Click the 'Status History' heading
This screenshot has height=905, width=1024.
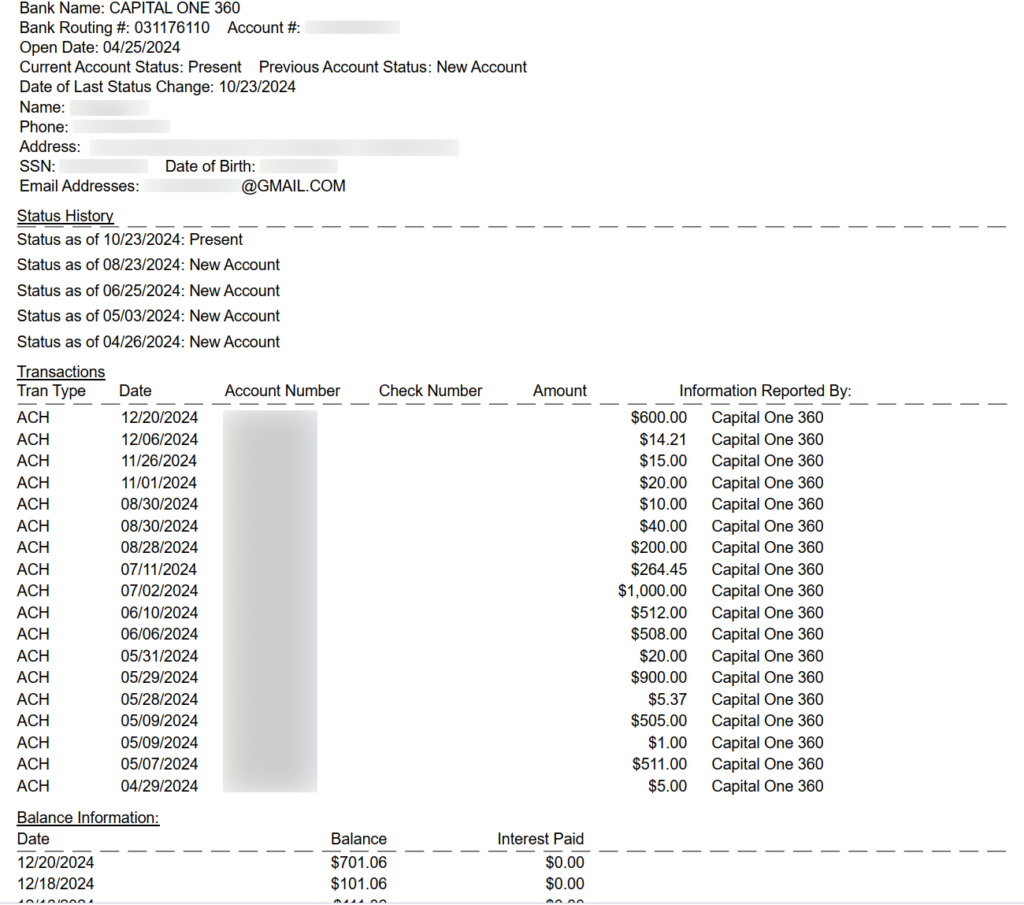pos(65,216)
